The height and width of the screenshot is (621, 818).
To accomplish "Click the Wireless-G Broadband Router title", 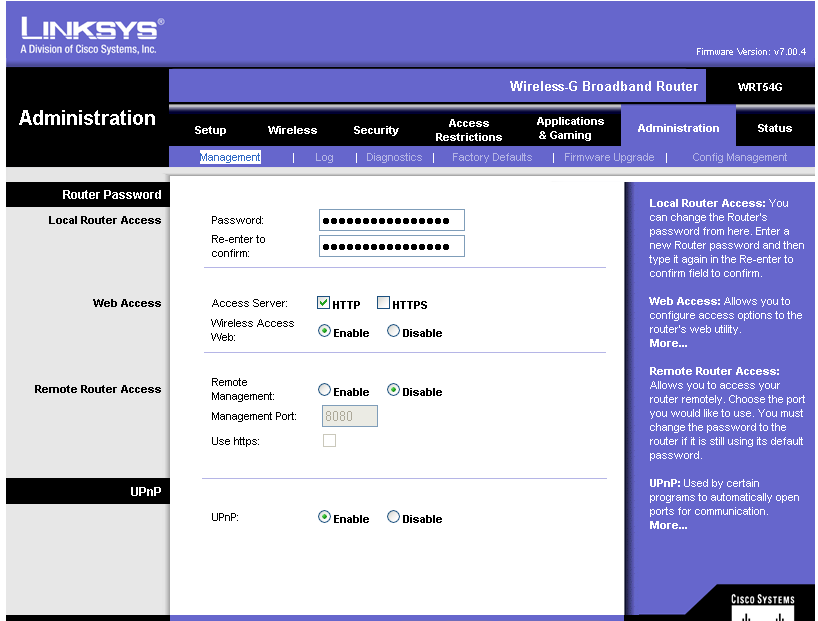I will coord(604,86).
